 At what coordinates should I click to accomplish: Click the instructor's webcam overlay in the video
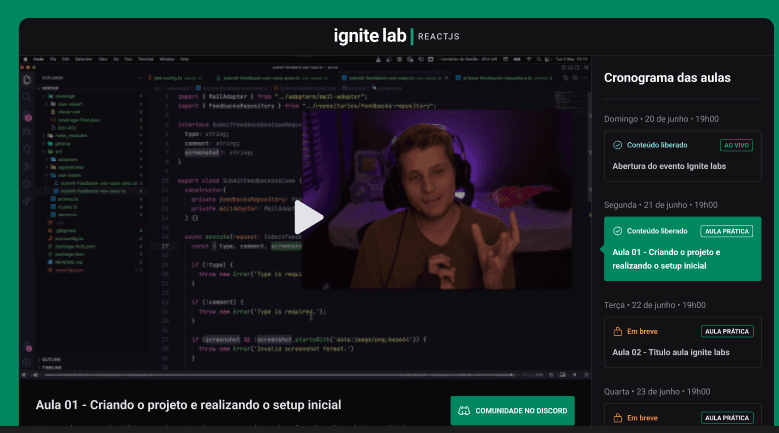click(x=437, y=200)
